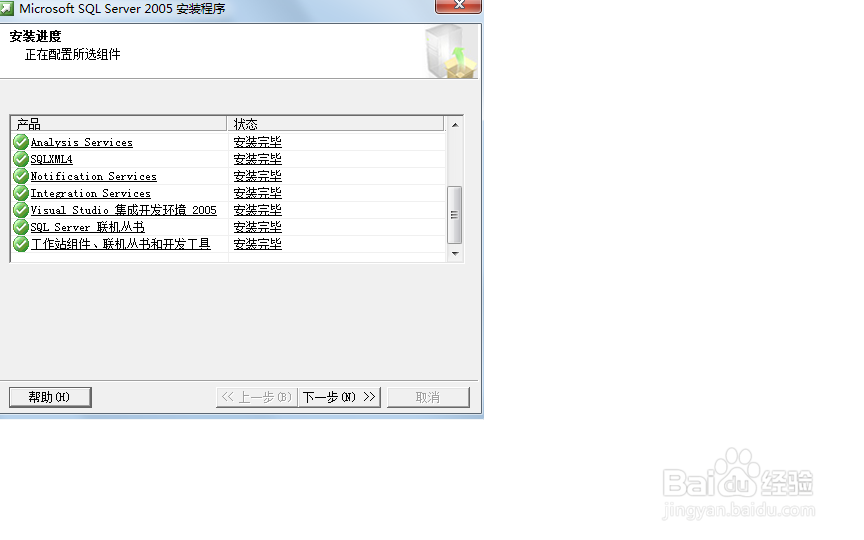Click the 取消 button
The width and height of the screenshot is (864, 540).
click(x=428, y=397)
